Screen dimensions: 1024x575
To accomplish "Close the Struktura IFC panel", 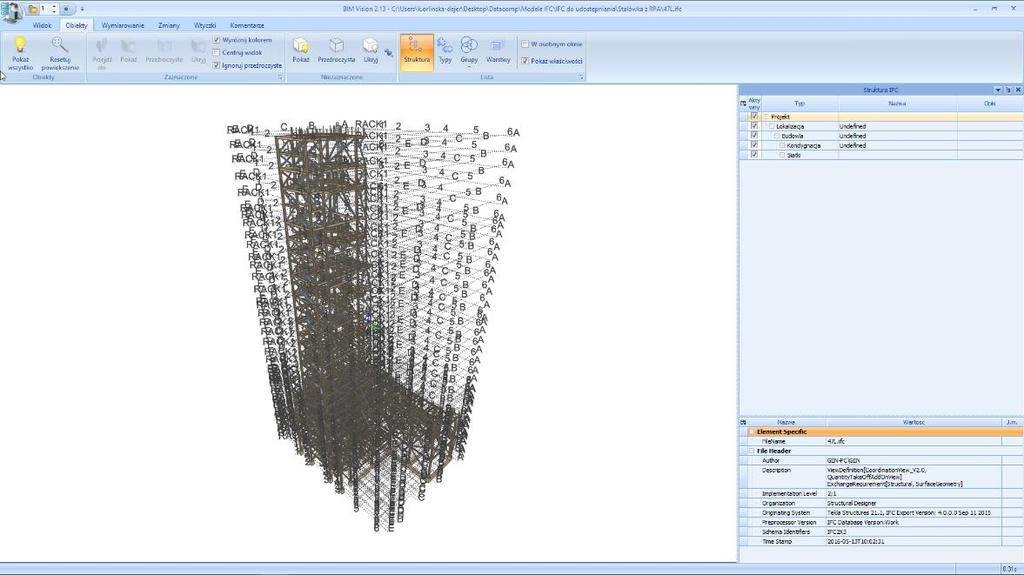I will [x=1017, y=90].
